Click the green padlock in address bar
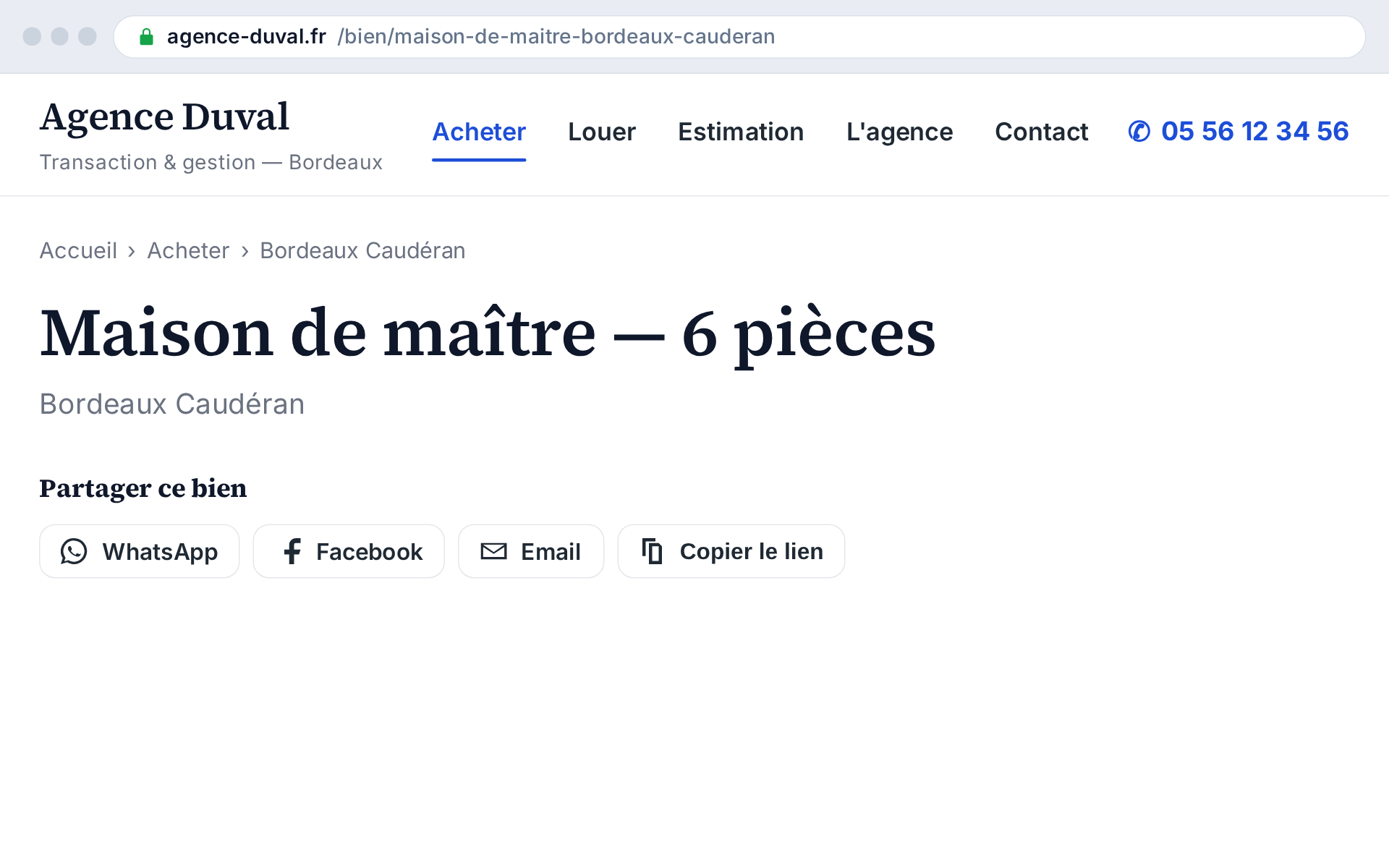This screenshot has width=1389, height=868. [x=146, y=37]
